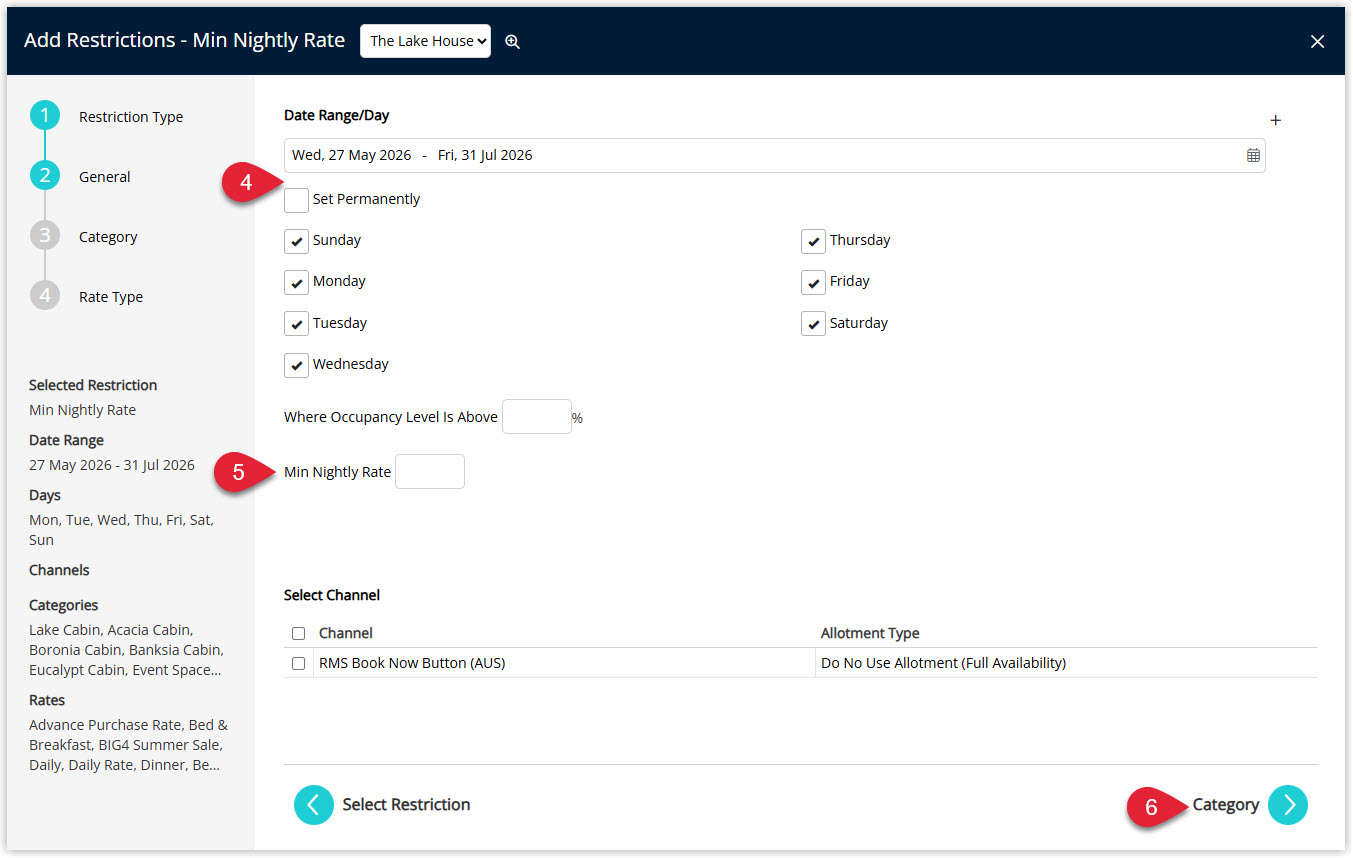Click the date range input field
The image size is (1353, 858).
775,155
